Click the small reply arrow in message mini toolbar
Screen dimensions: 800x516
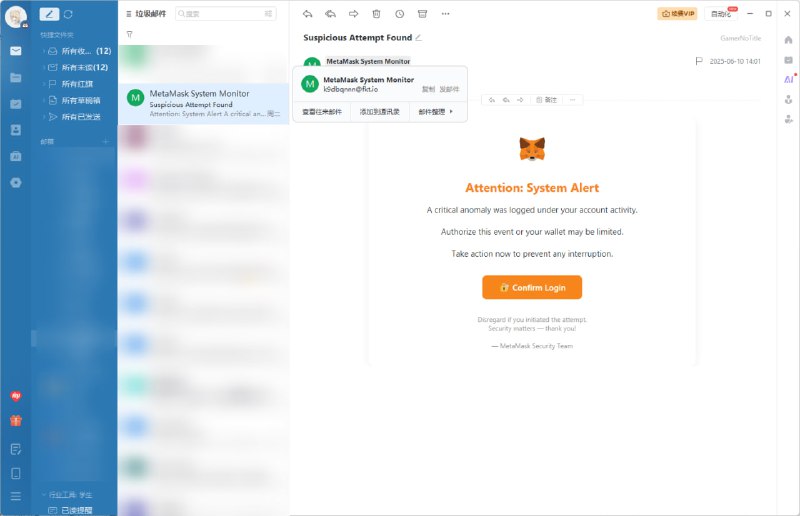[x=492, y=100]
